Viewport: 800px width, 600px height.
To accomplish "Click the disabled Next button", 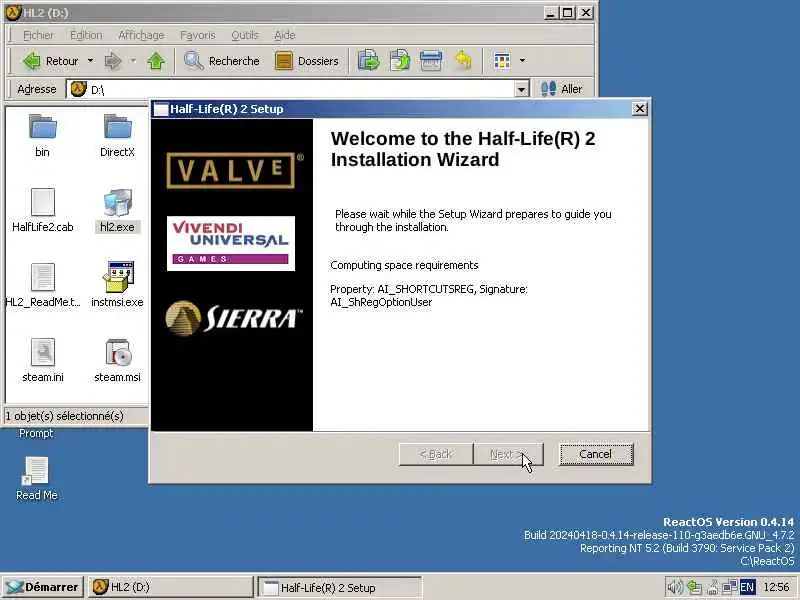I will (x=508, y=454).
